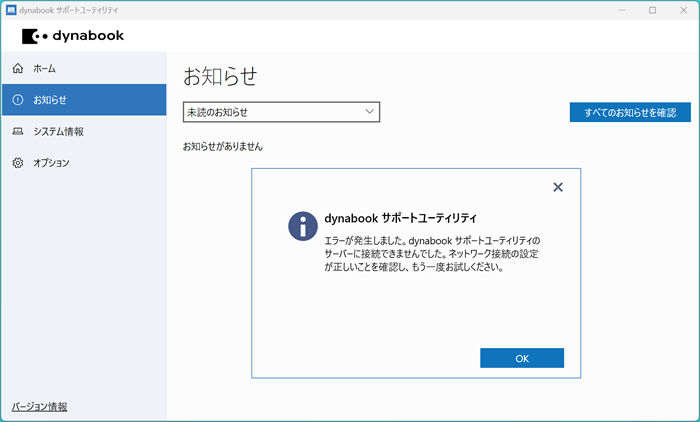This screenshot has height=422, width=700.
Task: Minimize the dynabook window
Action: pos(622,10)
